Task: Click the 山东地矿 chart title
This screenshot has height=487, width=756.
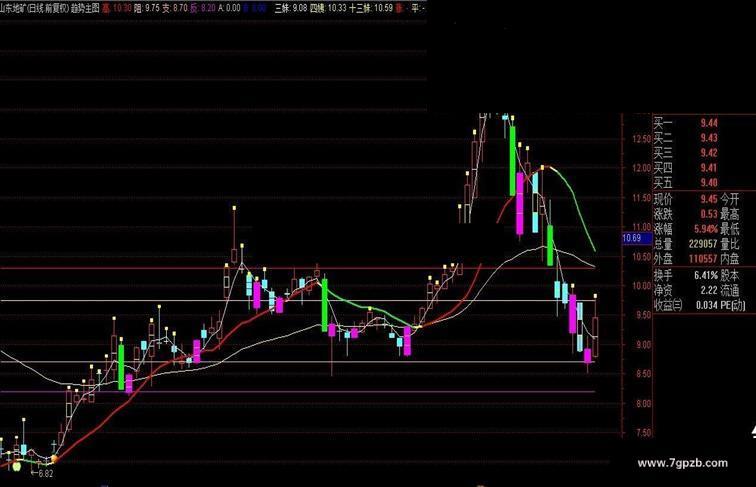Action: coord(50,8)
